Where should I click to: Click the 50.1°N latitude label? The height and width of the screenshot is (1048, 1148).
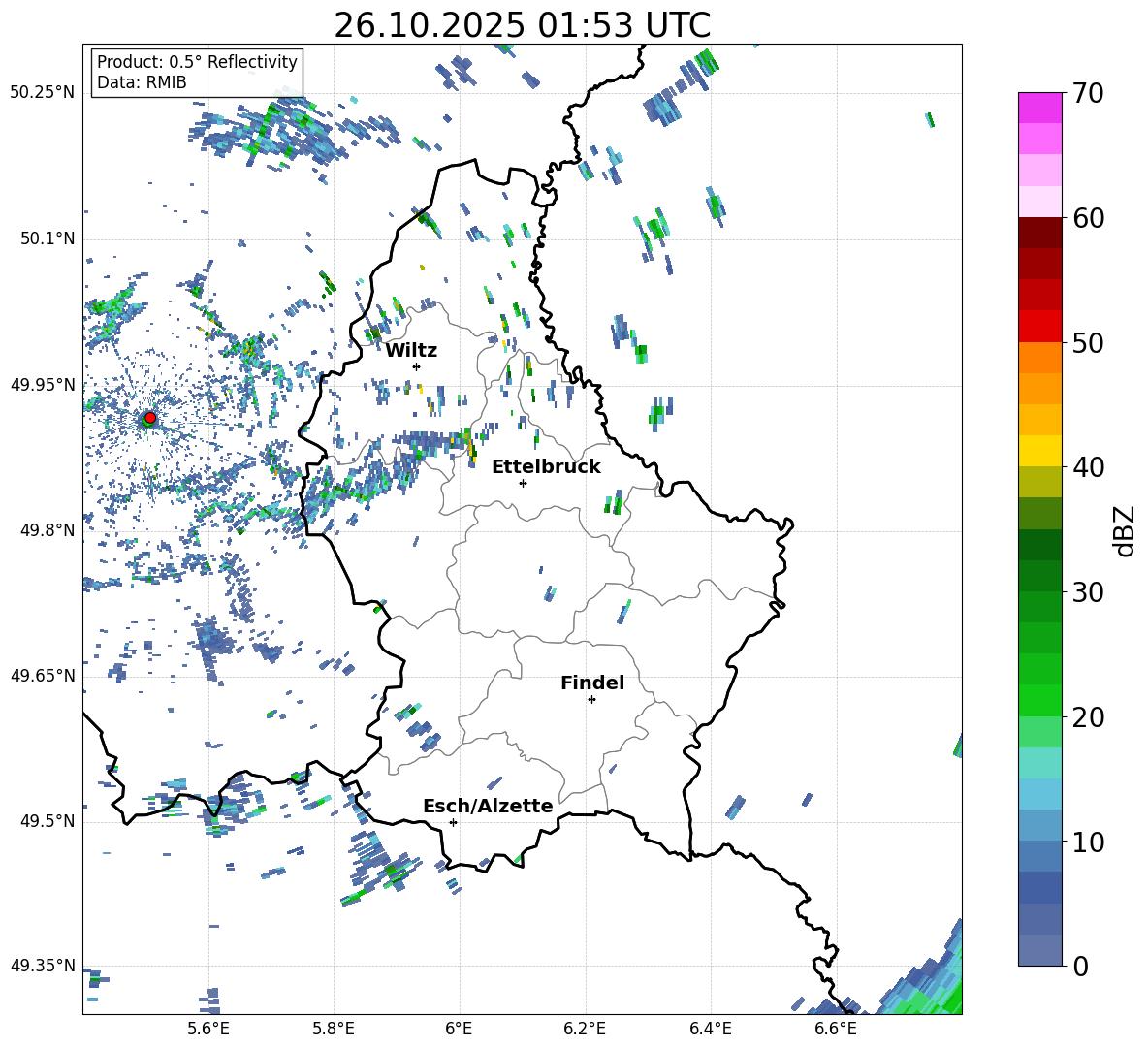(x=48, y=238)
